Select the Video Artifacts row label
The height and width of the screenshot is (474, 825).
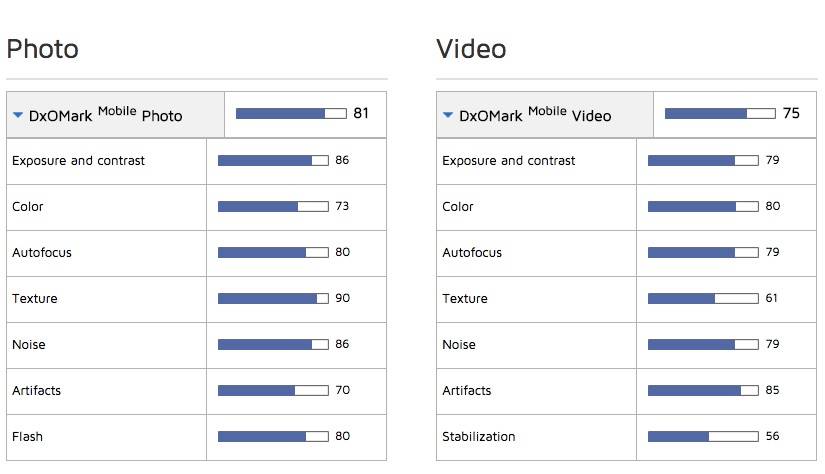click(466, 390)
